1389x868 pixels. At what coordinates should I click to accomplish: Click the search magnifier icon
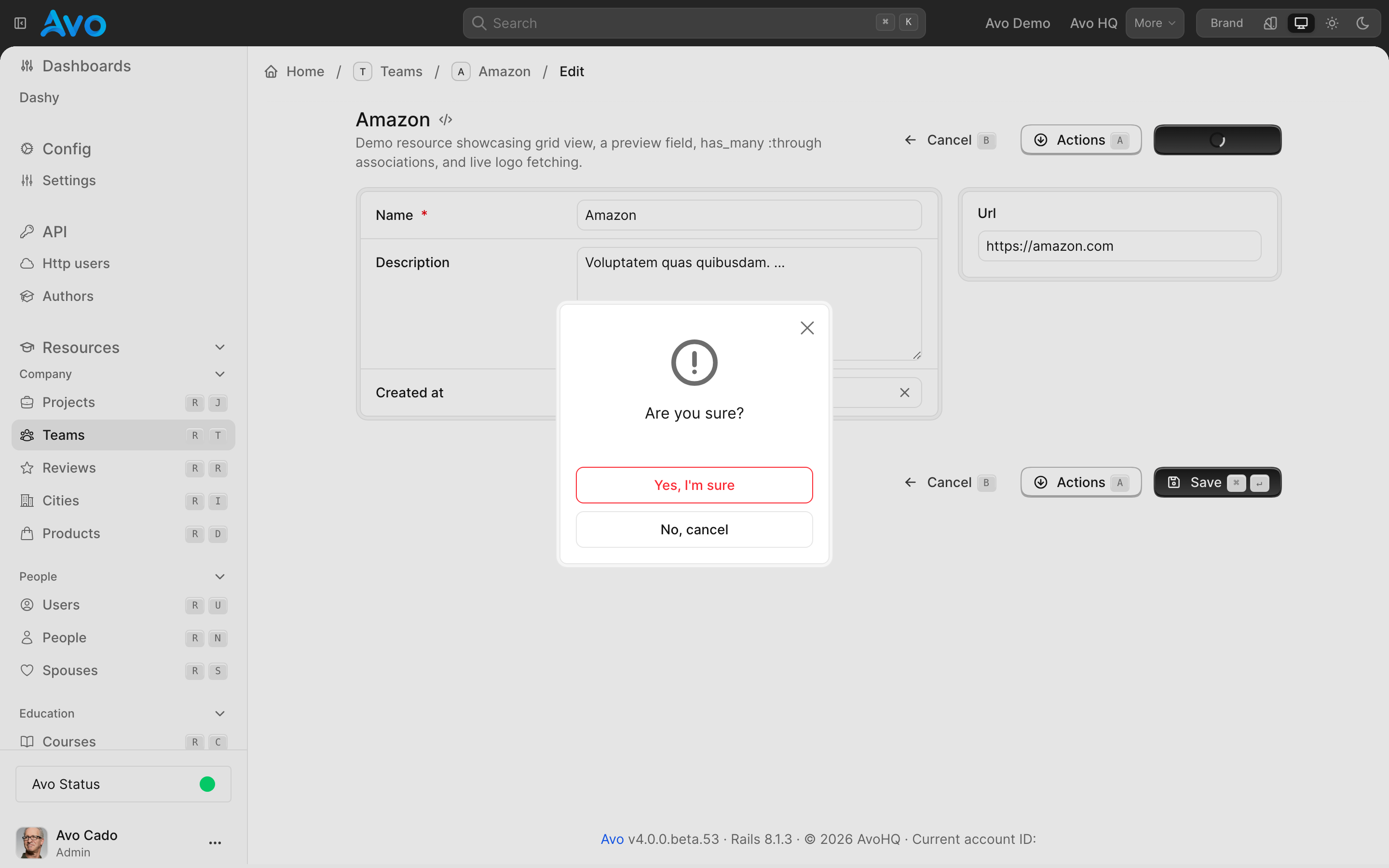point(479,23)
